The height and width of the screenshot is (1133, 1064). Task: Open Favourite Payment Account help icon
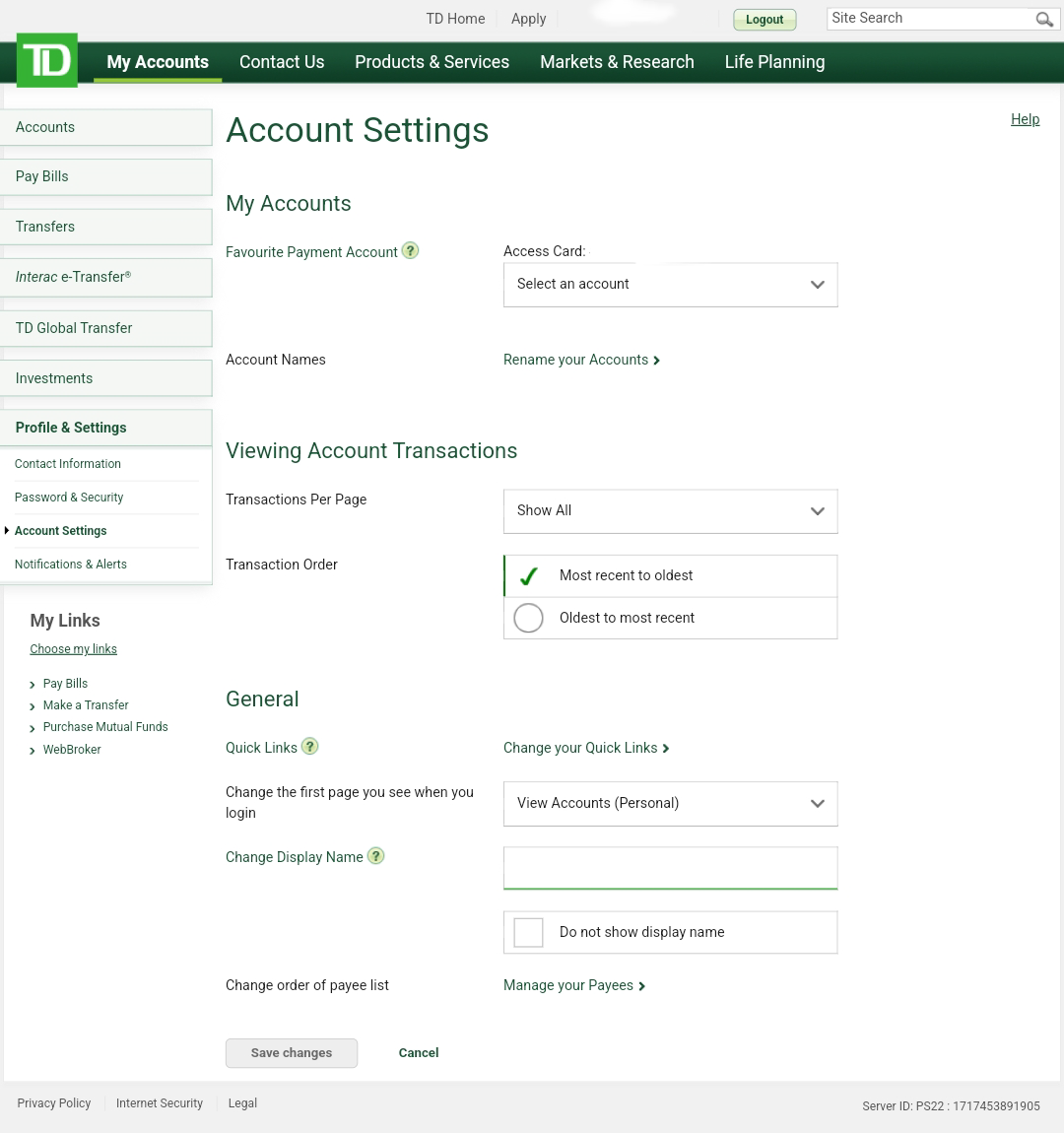(411, 251)
